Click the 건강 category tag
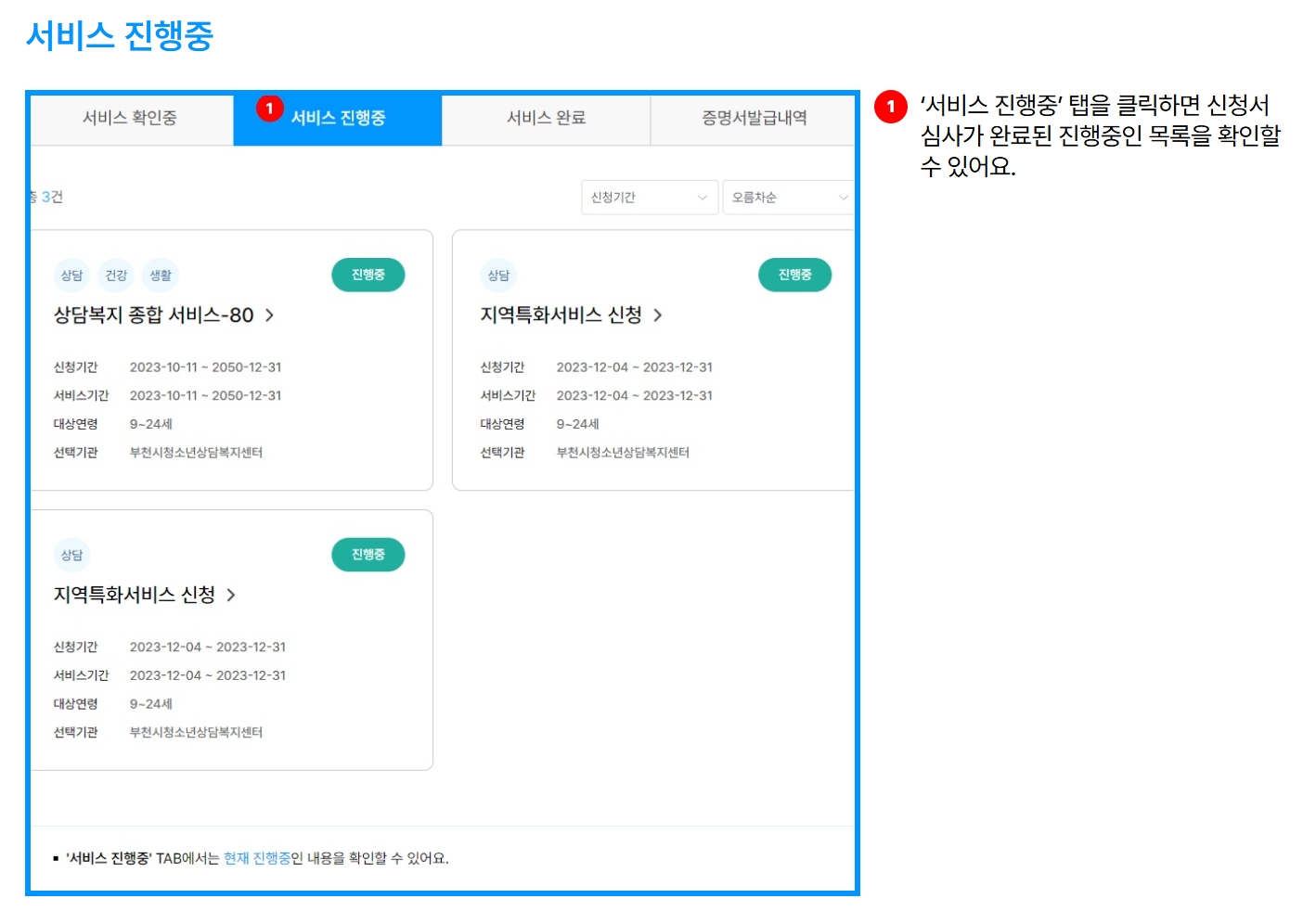Image resolution: width=1303 pixels, height=924 pixels. (x=115, y=275)
